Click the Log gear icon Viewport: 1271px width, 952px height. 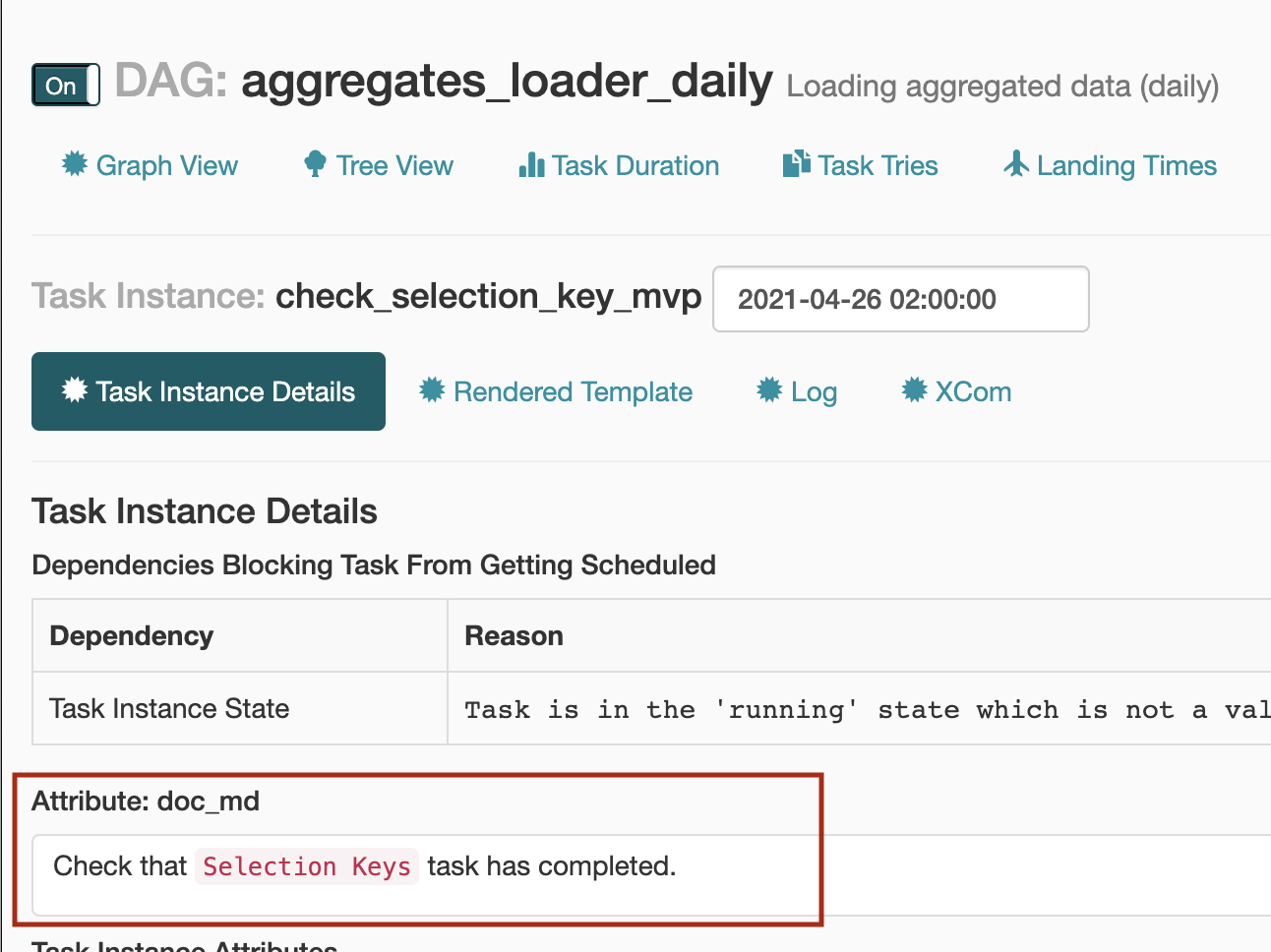tap(769, 390)
